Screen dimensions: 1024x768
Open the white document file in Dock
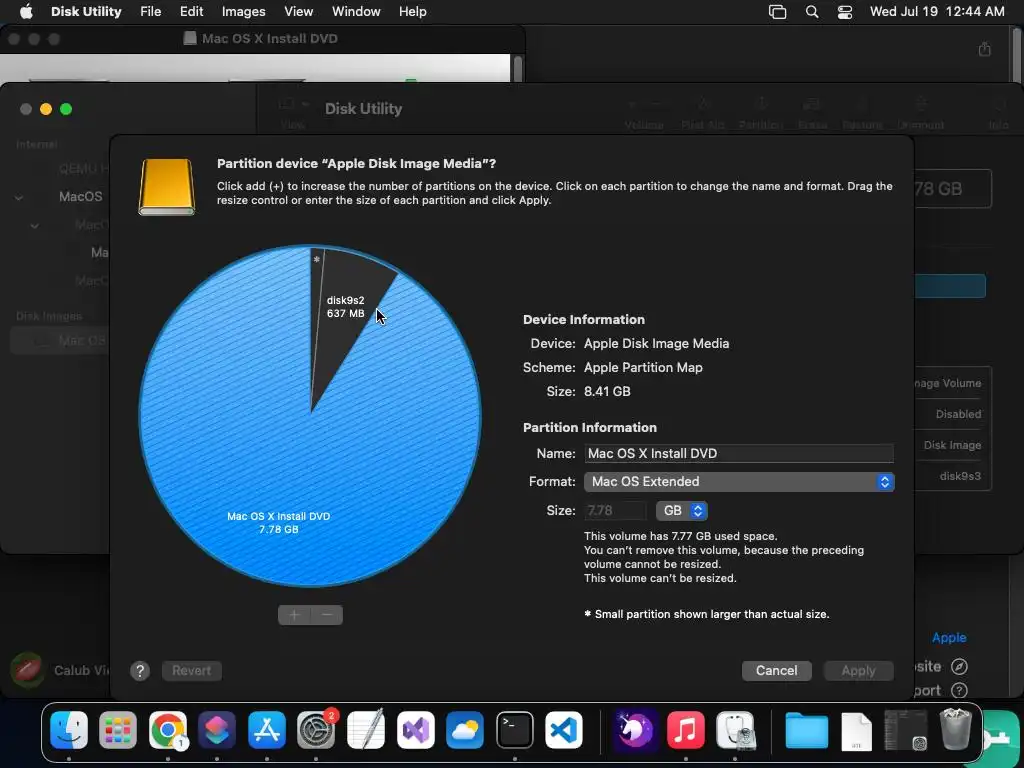pyautogui.click(x=856, y=731)
